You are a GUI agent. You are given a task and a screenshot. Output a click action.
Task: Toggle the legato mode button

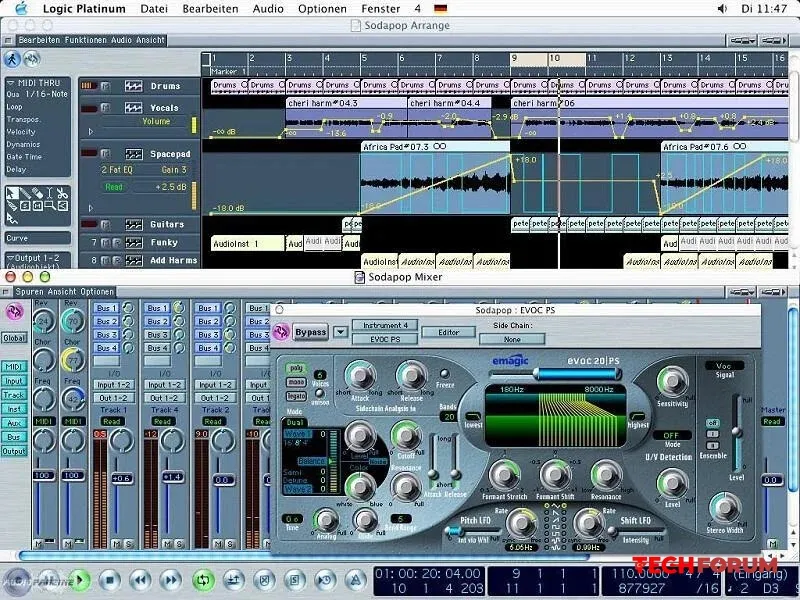pos(294,395)
